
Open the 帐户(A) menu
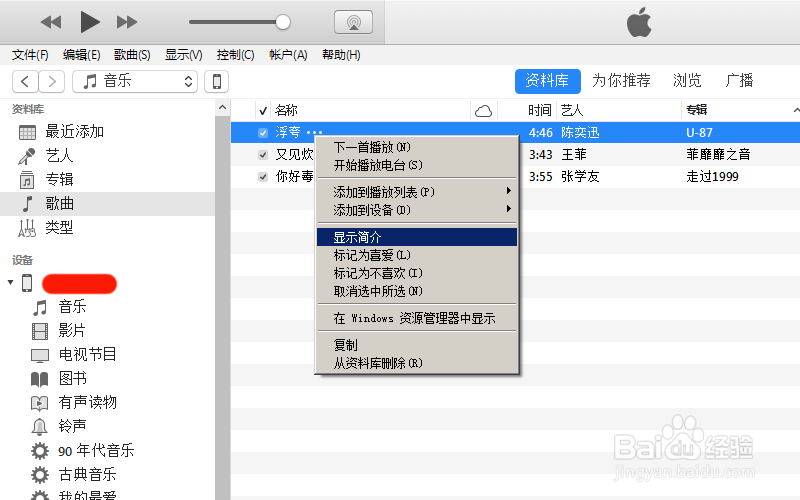coord(288,55)
